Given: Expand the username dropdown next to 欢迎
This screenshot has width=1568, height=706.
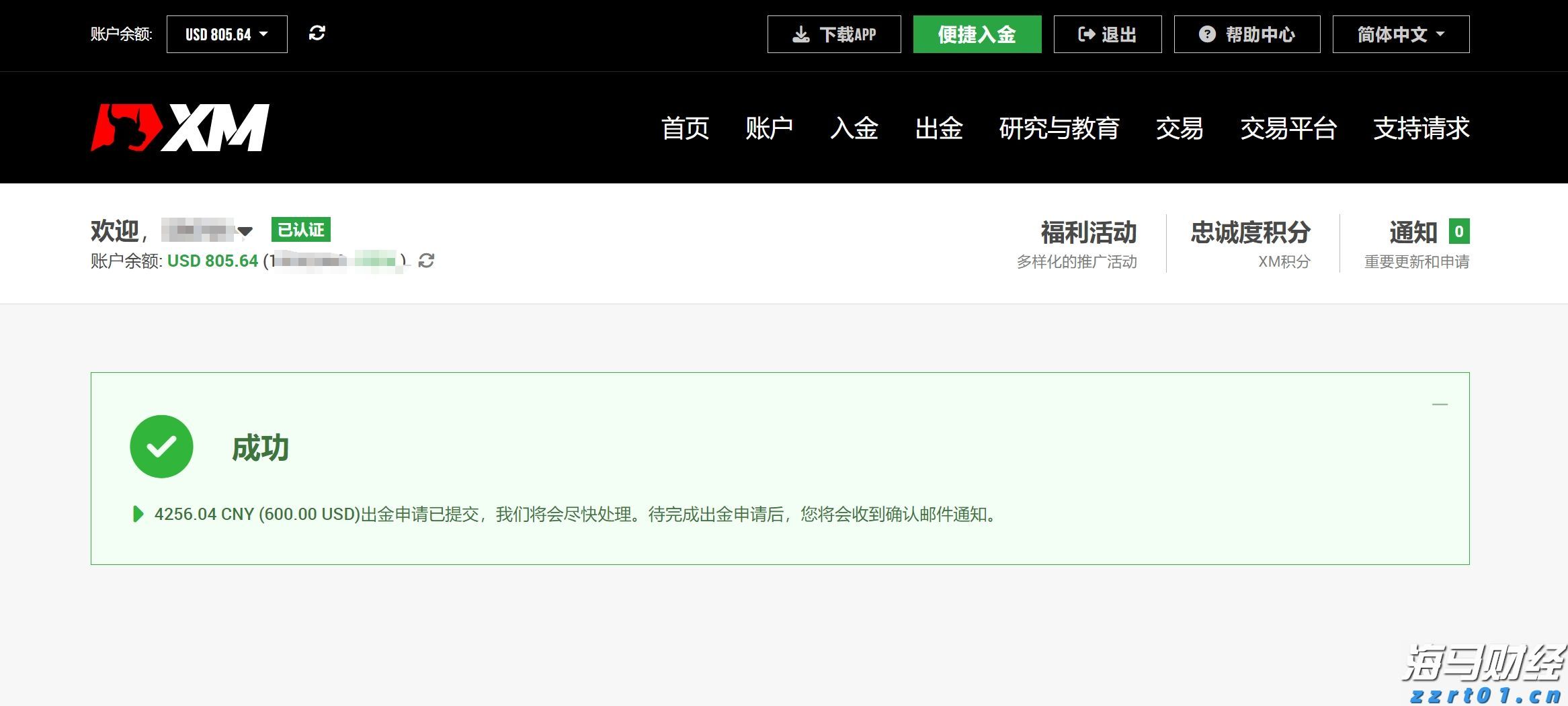Looking at the screenshot, I should click(245, 232).
